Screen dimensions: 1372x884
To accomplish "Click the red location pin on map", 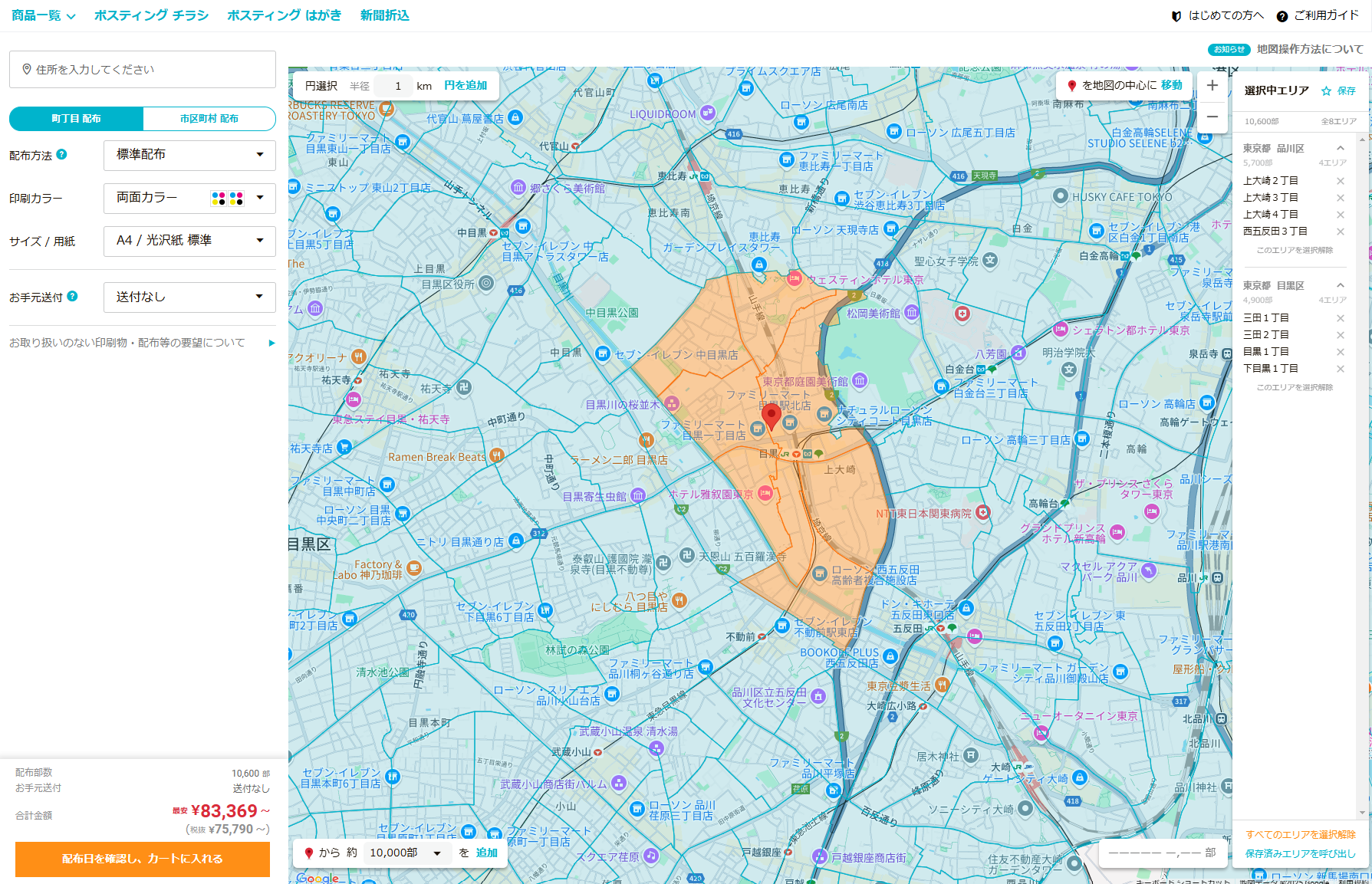I will [771, 416].
